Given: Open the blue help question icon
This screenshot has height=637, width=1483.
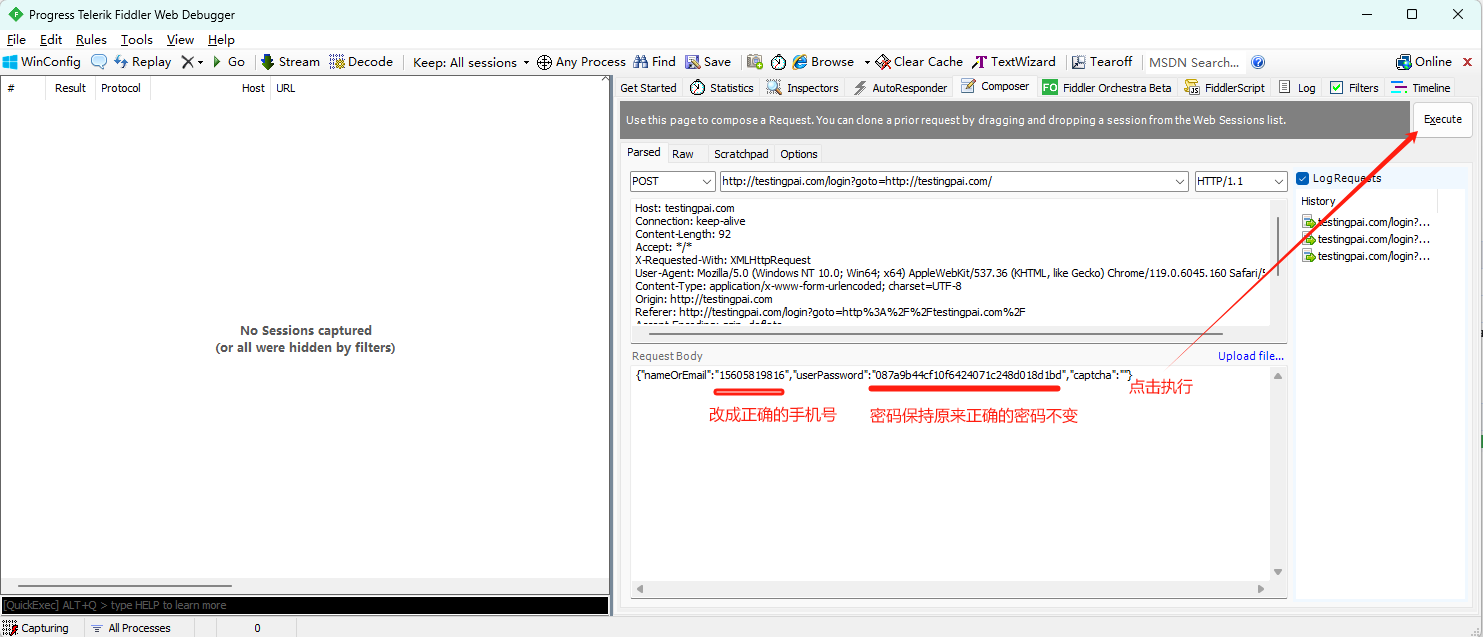Looking at the screenshot, I should click(x=1258, y=62).
